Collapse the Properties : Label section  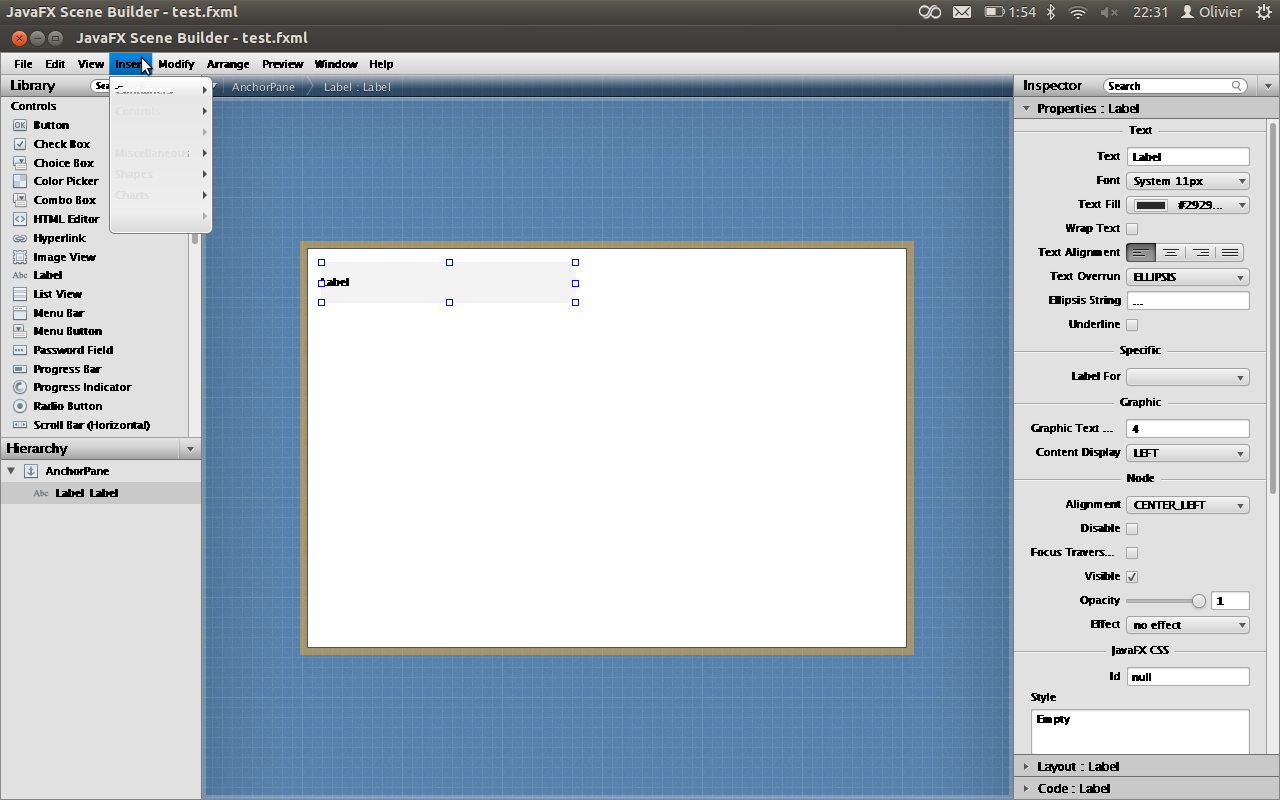tap(1026, 108)
